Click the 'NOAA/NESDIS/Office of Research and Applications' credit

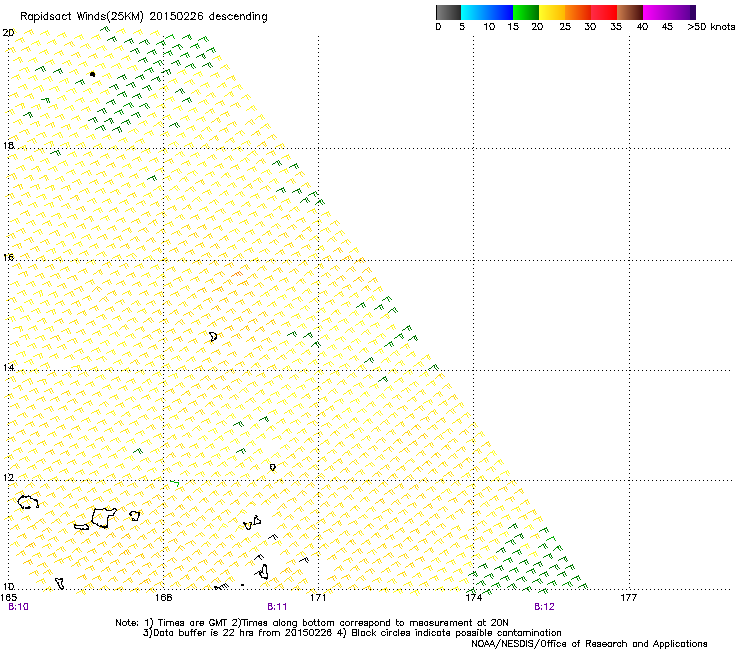[x=589, y=644]
